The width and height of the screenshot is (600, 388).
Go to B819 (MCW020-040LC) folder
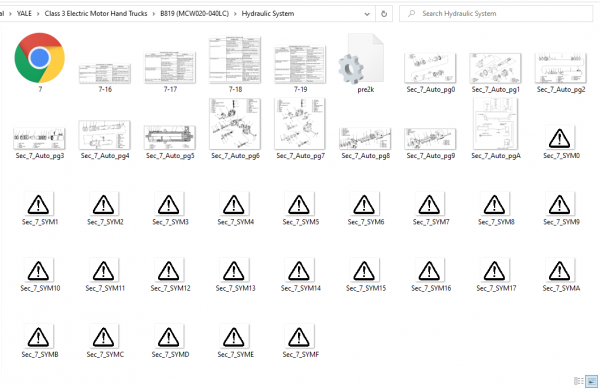[194, 13]
